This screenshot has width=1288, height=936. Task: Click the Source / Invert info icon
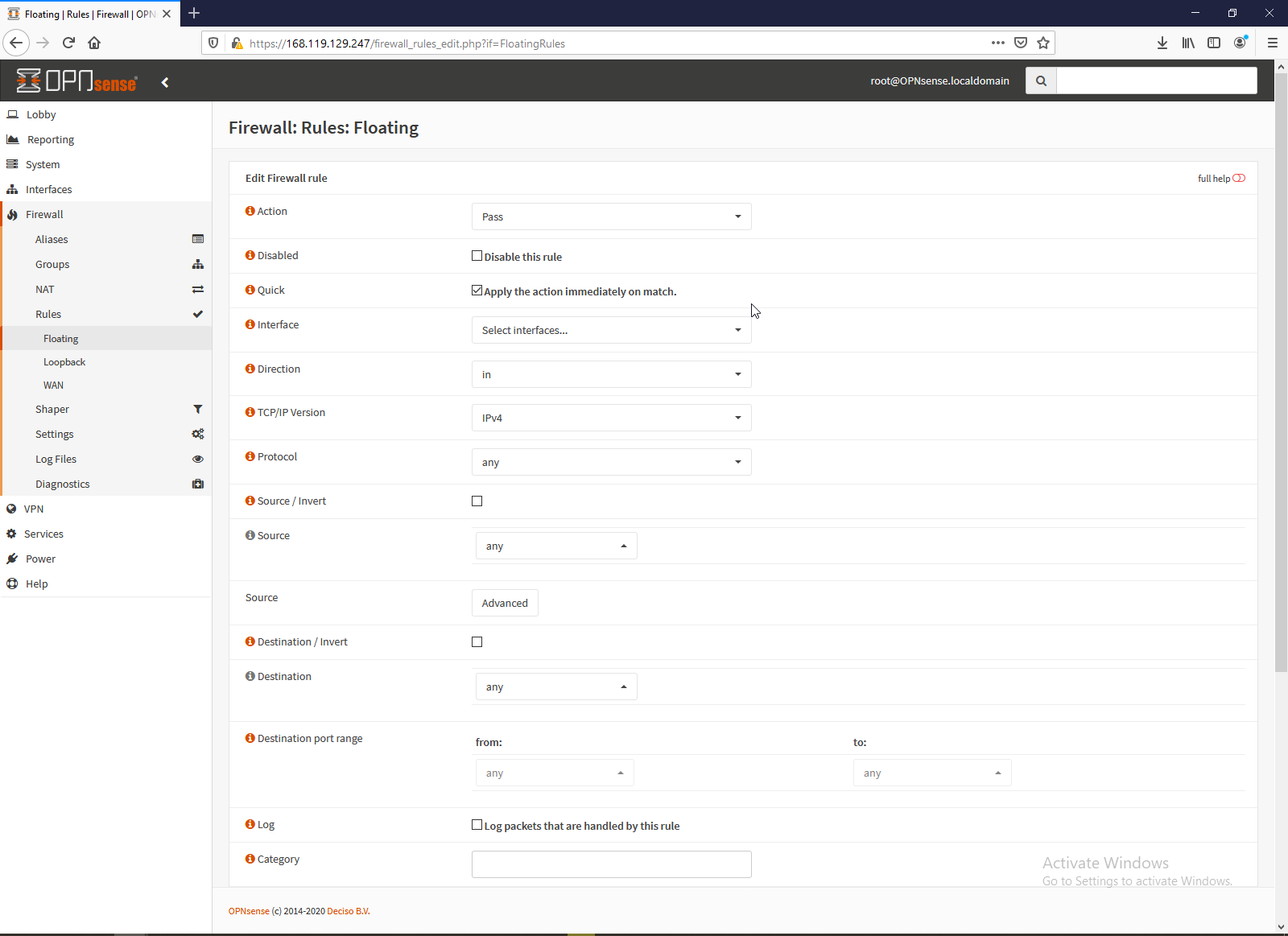[250, 501]
